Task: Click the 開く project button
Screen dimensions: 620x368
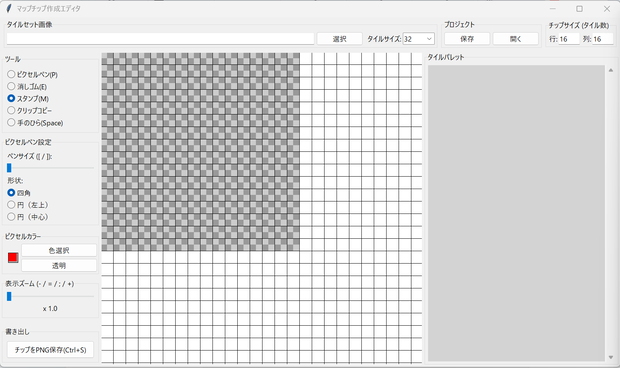Action: 516,39
